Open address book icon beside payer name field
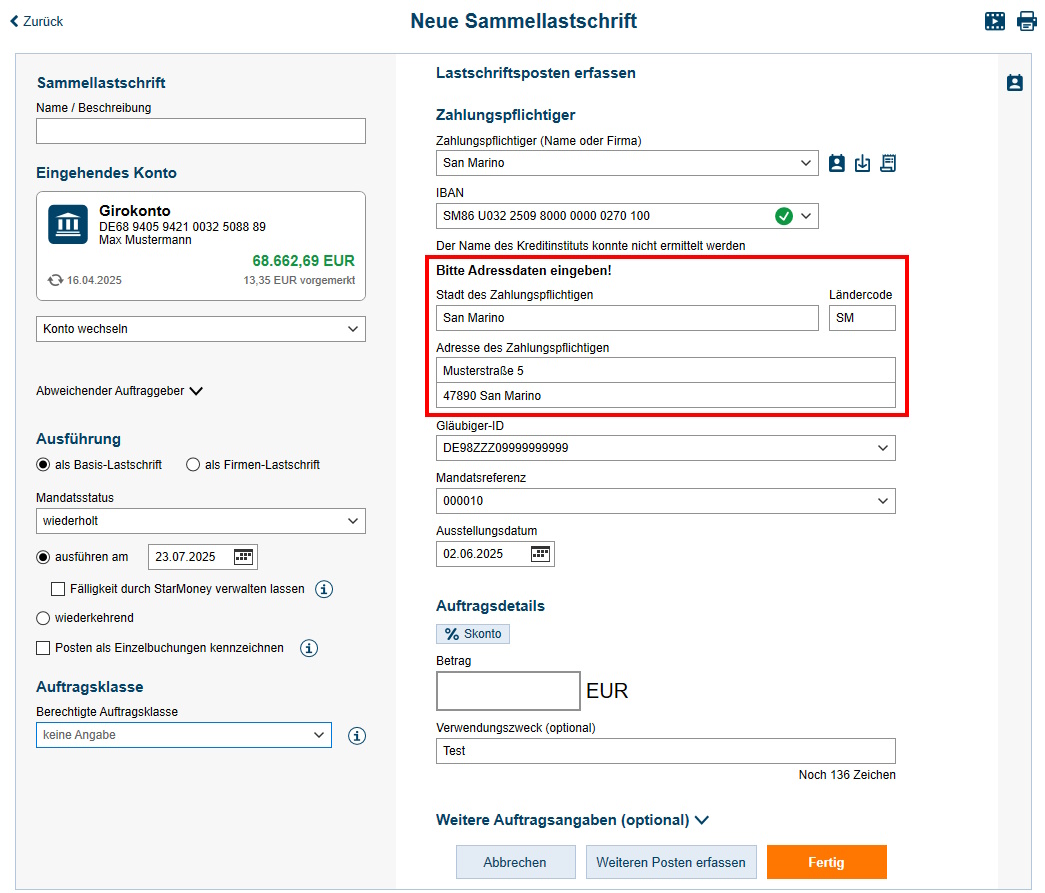Screen dimensions: 1045x893 [837, 163]
